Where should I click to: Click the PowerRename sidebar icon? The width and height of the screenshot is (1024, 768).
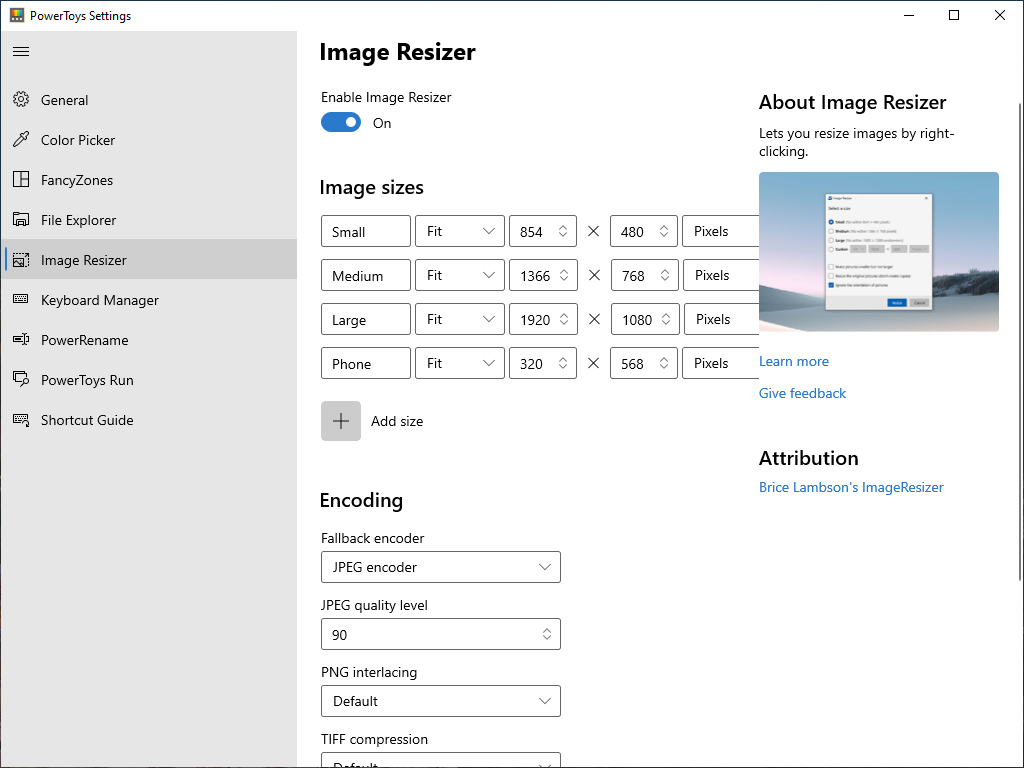(x=21, y=340)
